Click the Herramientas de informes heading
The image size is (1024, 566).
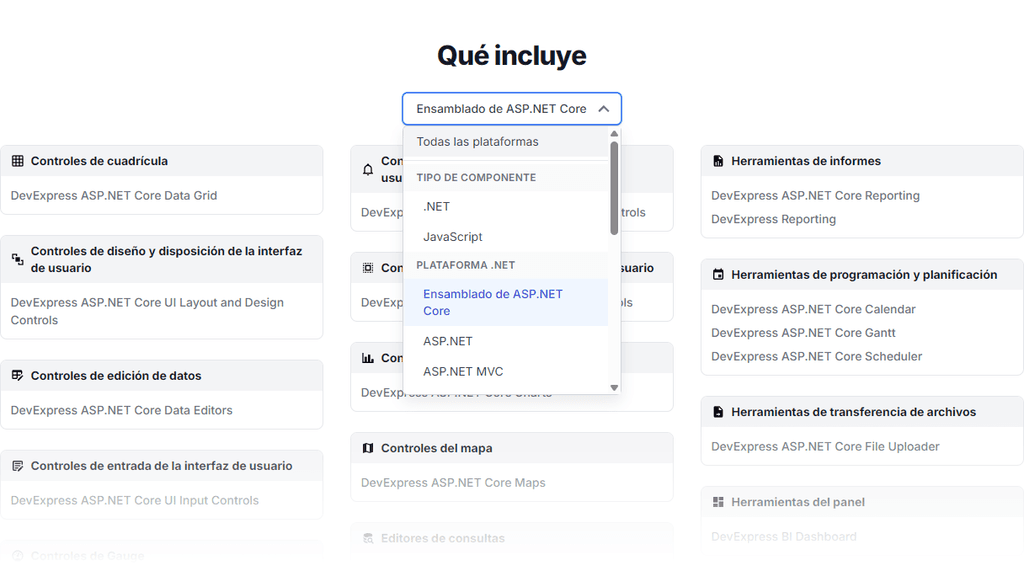(x=806, y=161)
